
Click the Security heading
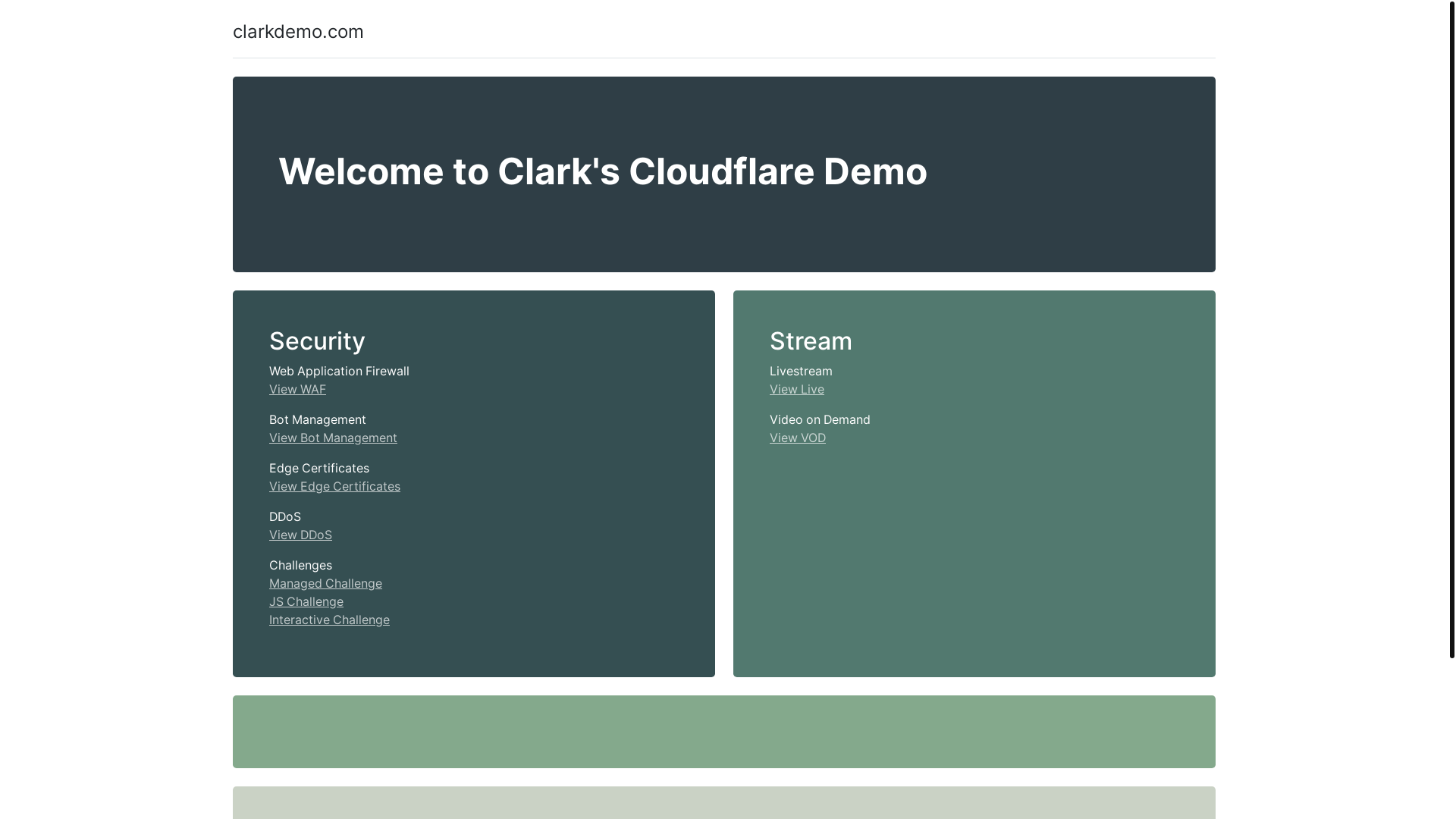[x=317, y=341]
